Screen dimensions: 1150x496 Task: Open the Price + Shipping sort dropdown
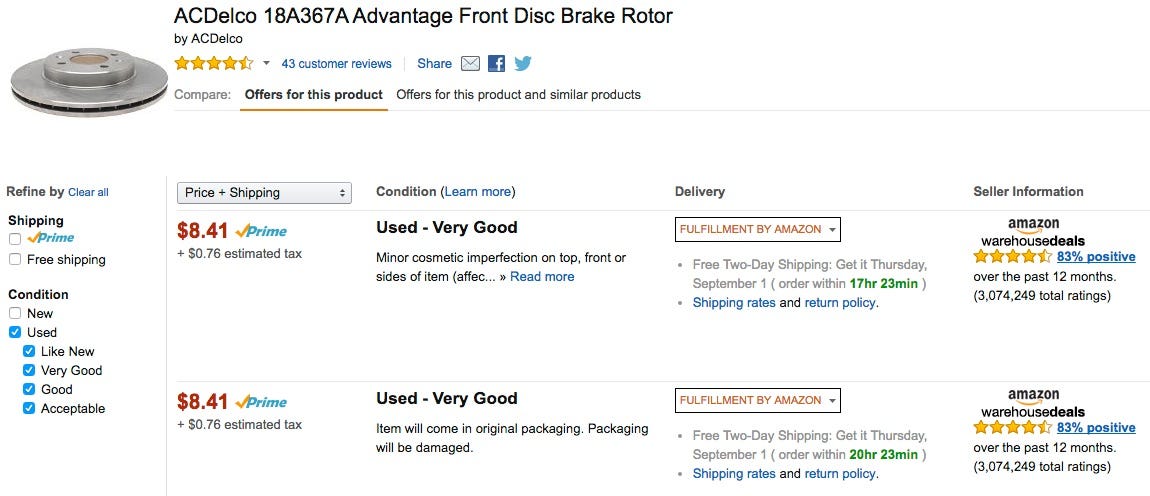coord(264,193)
